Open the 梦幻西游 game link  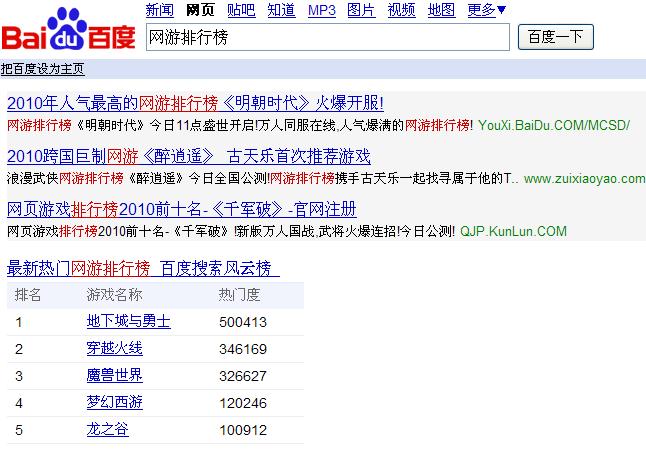[115, 402]
